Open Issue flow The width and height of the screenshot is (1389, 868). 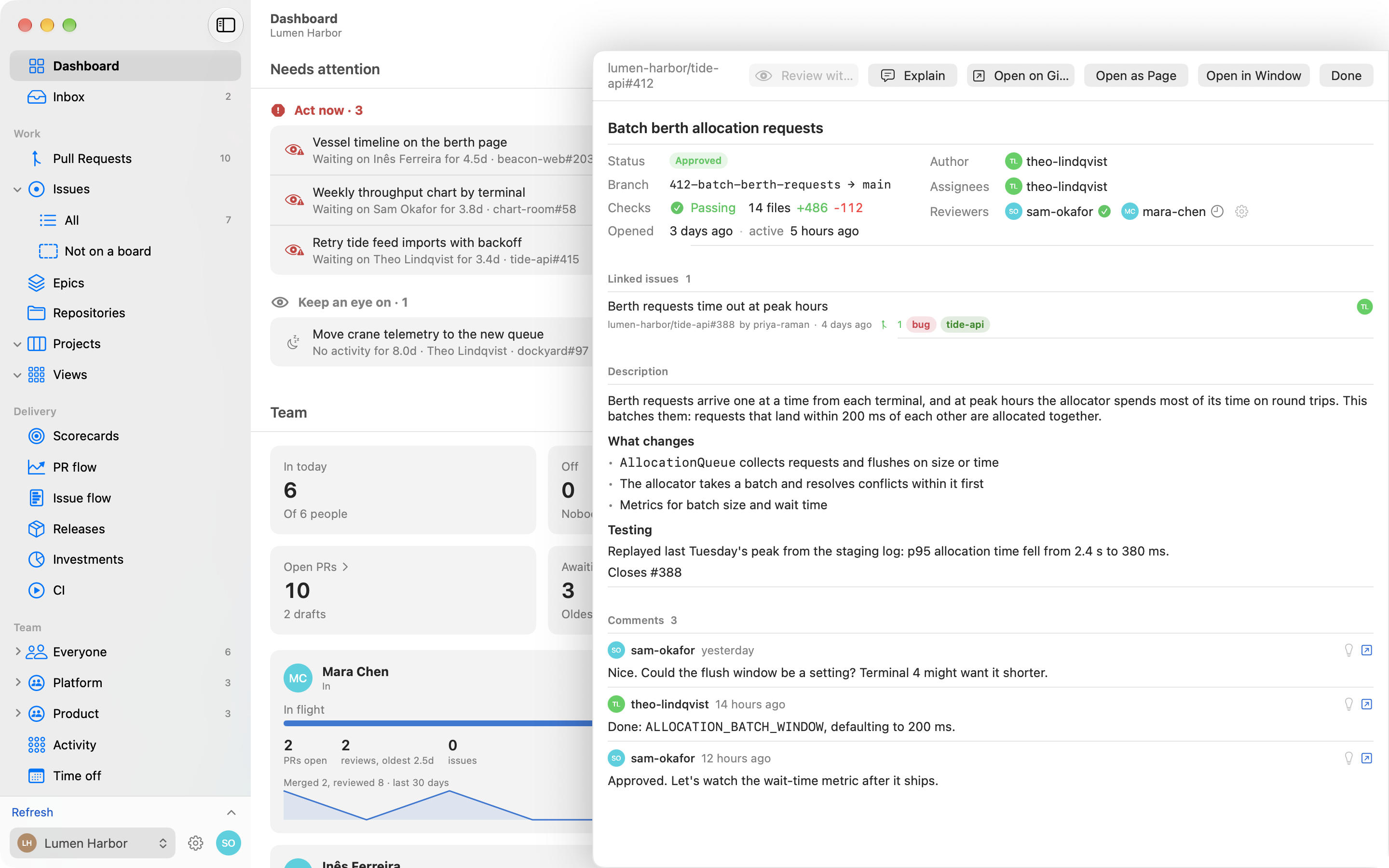(125, 498)
